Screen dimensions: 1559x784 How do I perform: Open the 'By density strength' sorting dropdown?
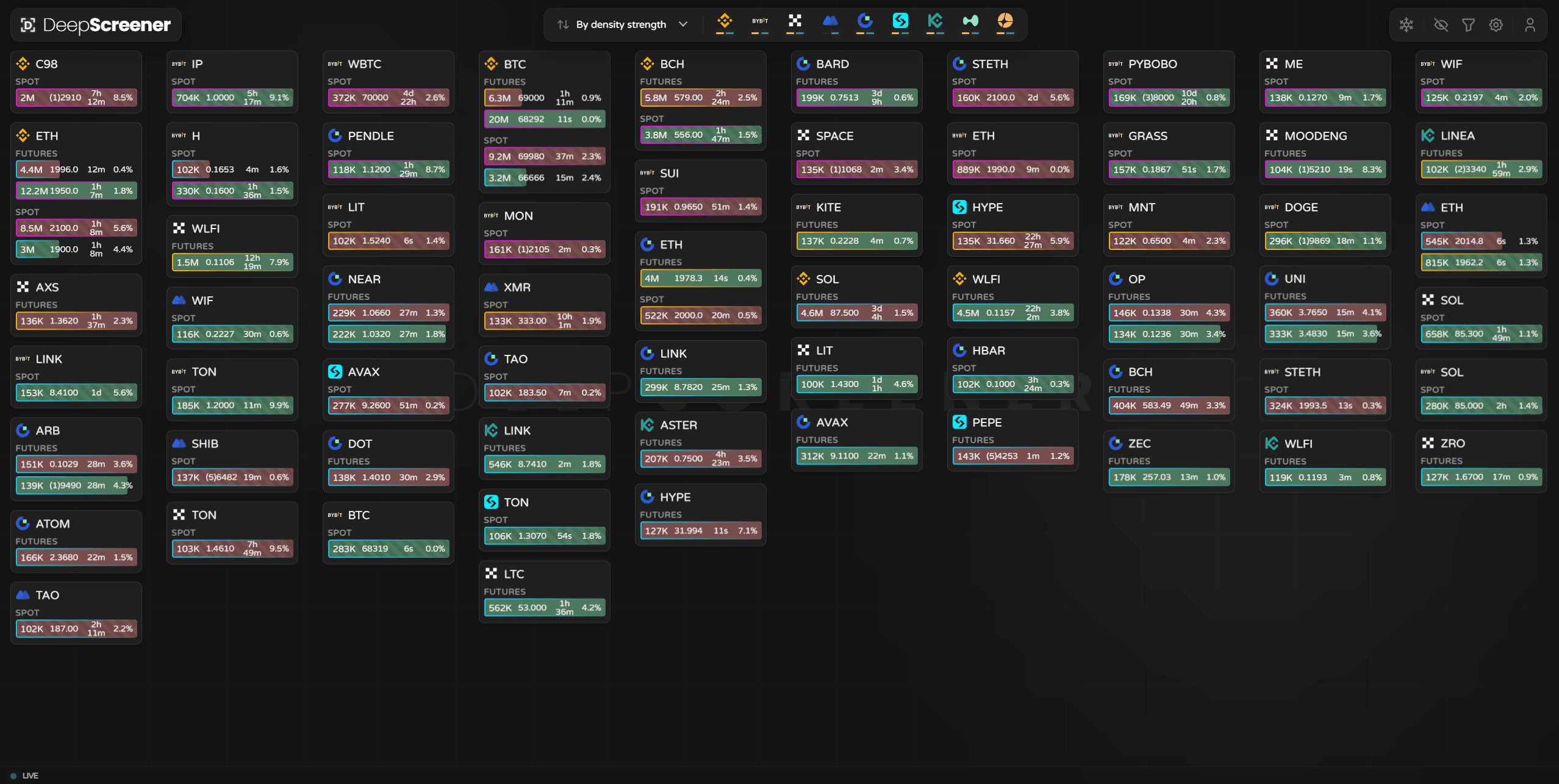pos(621,24)
